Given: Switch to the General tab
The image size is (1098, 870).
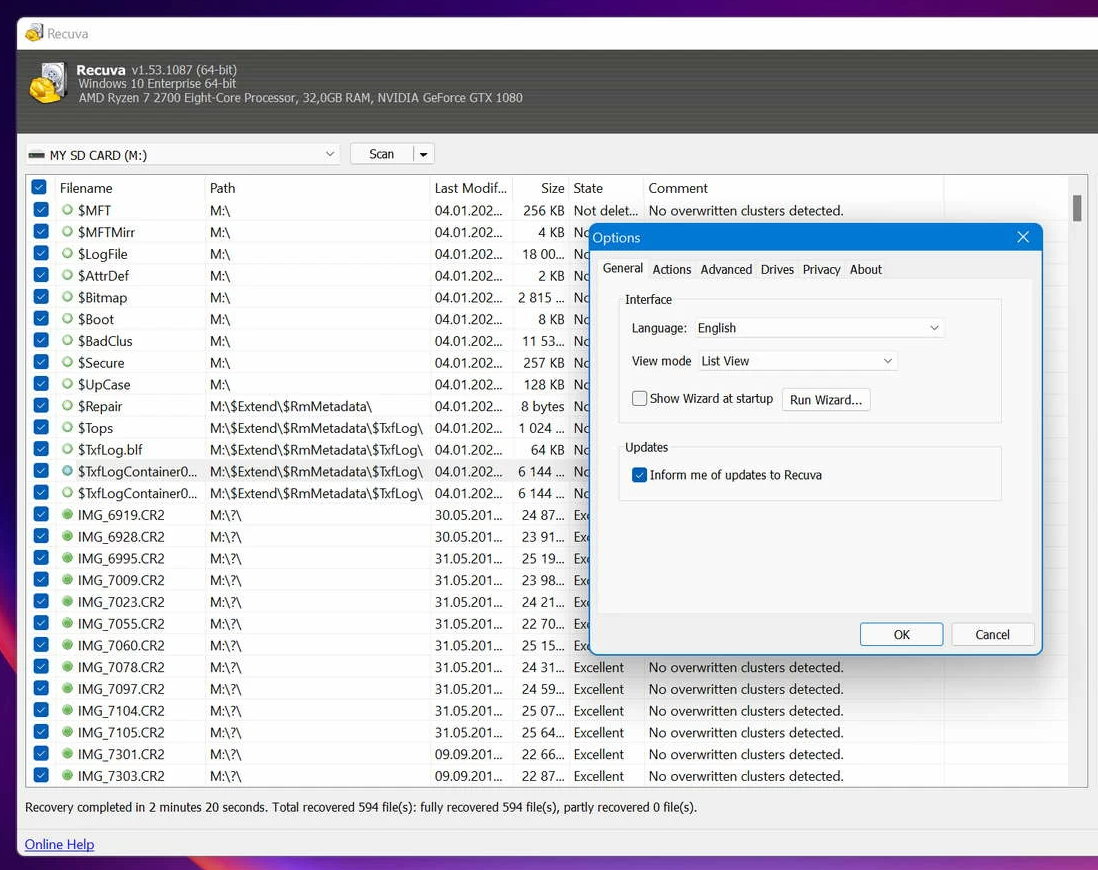Looking at the screenshot, I should coord(623,268).
